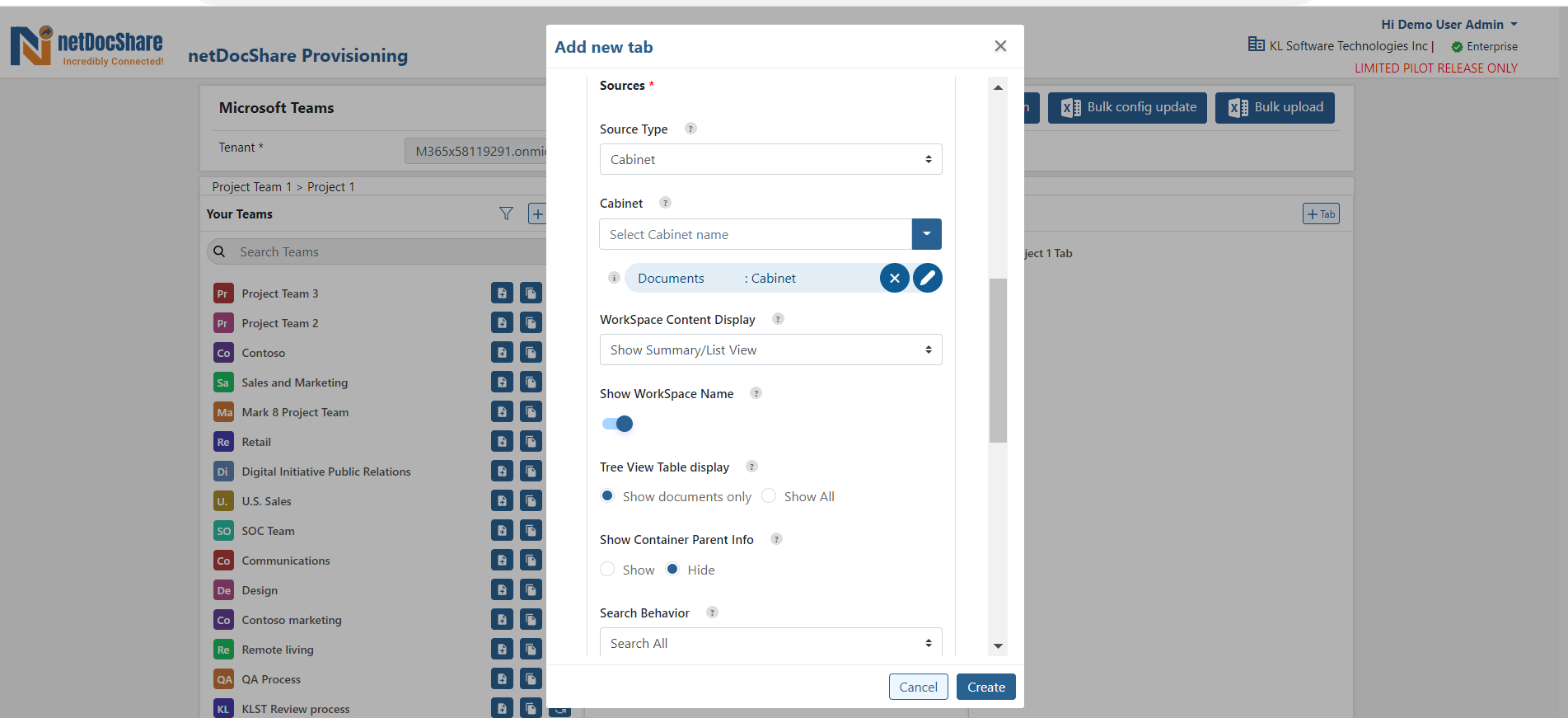Show help for Show WorkSpace Name

[756, 393]
